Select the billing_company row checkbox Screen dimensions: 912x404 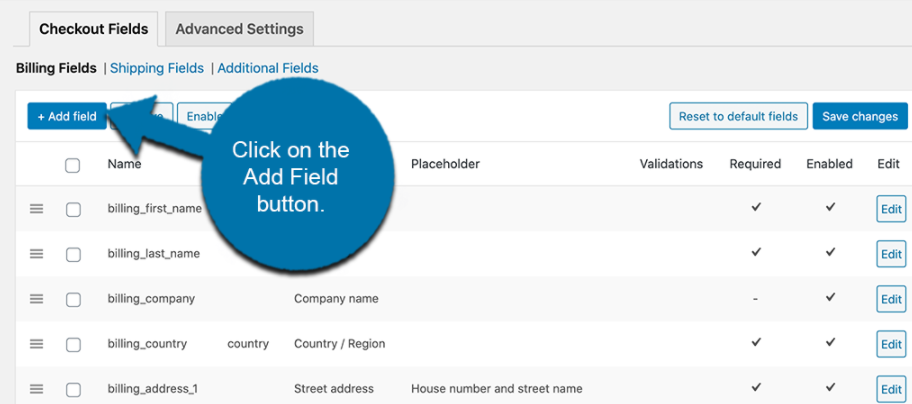tap(73, 300)
